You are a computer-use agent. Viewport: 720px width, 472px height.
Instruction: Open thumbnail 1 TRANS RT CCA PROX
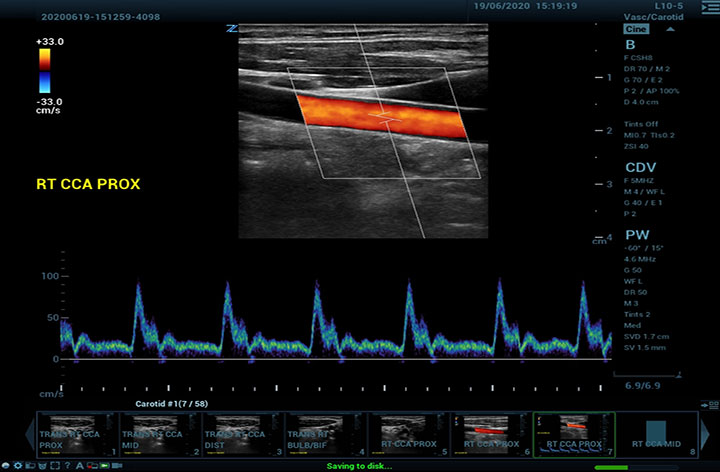76,435
